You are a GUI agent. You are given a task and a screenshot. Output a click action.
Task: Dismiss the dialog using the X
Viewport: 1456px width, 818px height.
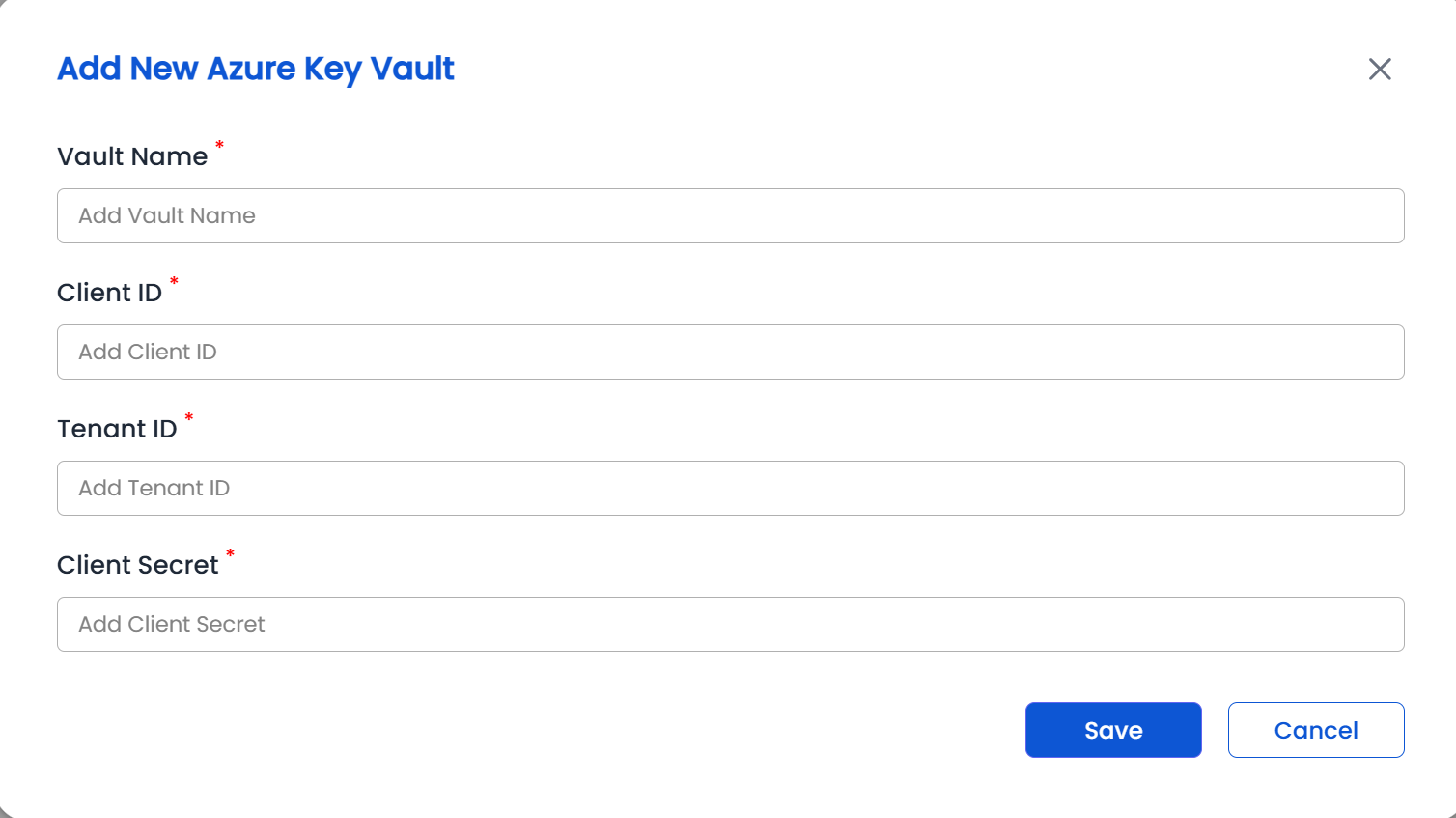[x=1380, y=69]
